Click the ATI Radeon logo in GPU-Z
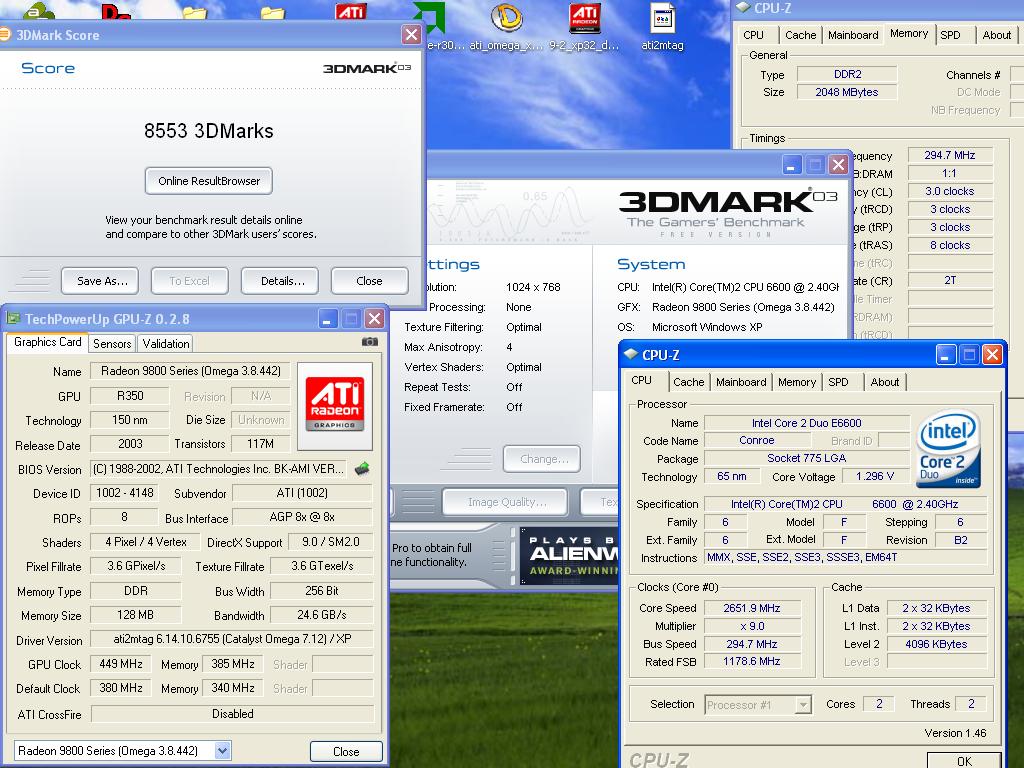 point(335,404)
